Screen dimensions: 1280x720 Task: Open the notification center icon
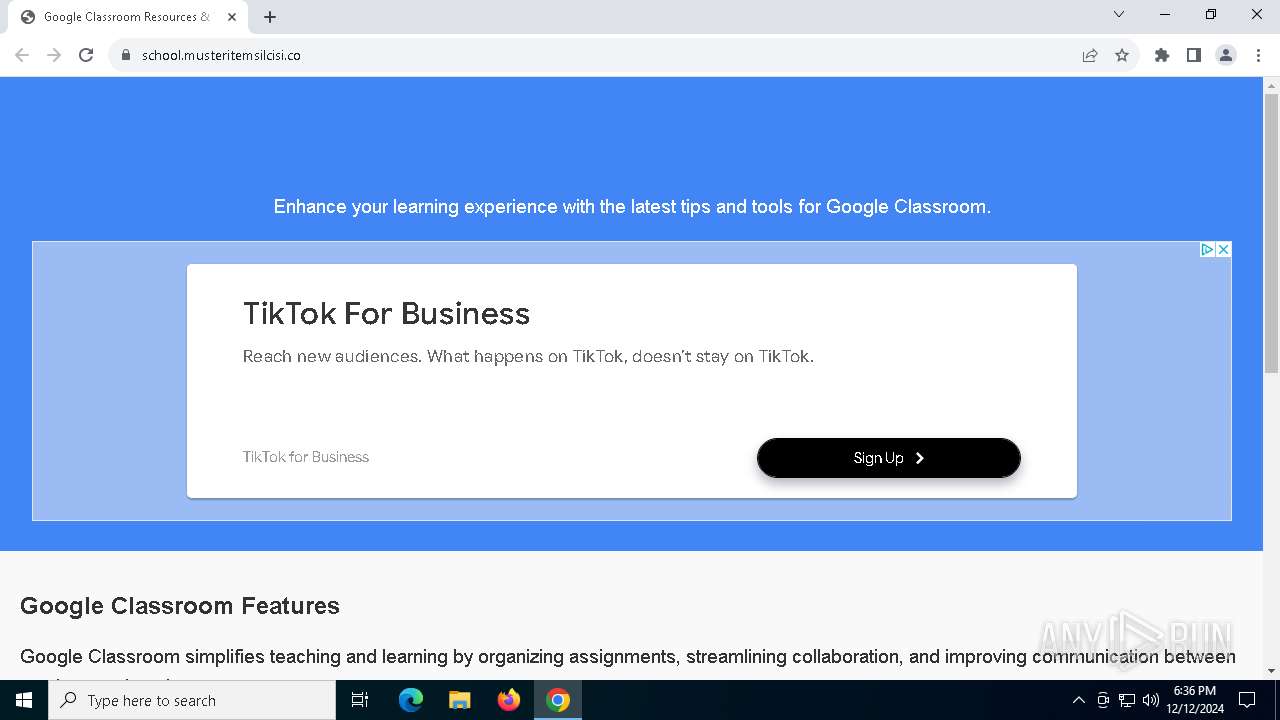(x=1247, y=700)
